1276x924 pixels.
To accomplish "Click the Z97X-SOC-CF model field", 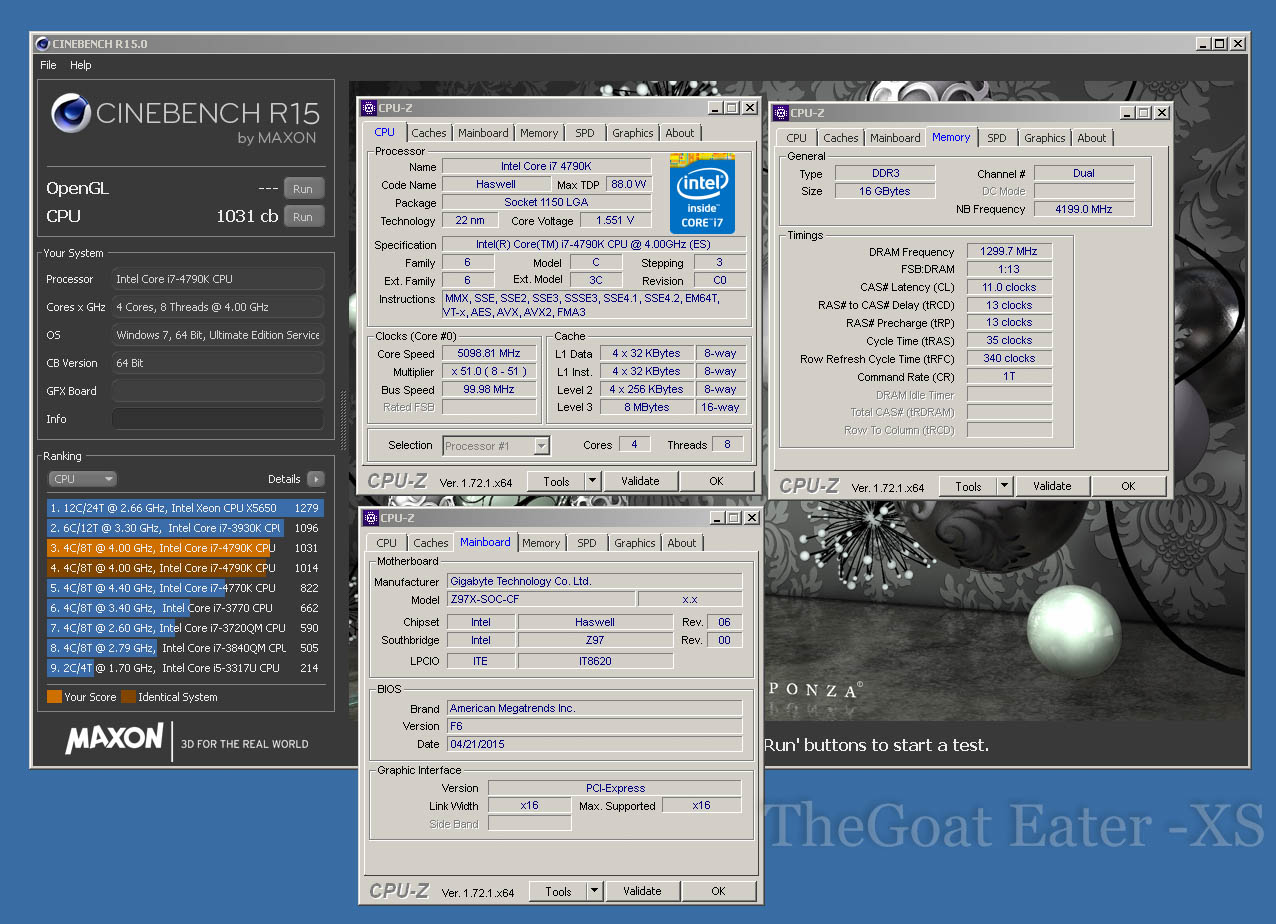I will tap(541, 599).
